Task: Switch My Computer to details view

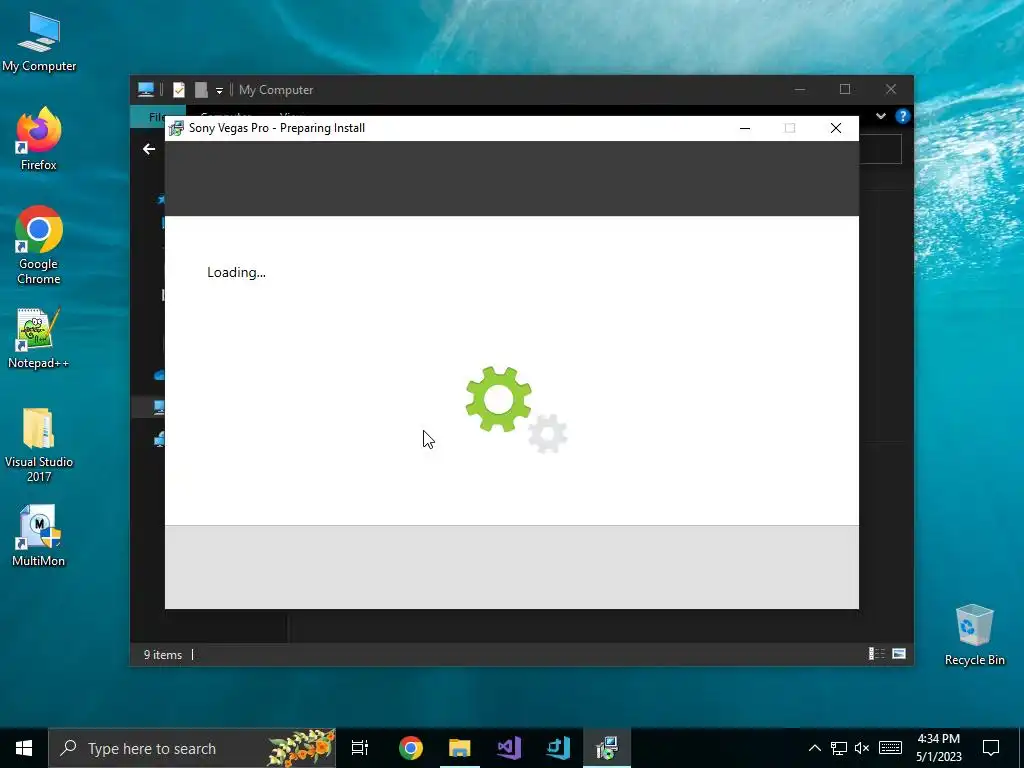Action: [876, 654]
